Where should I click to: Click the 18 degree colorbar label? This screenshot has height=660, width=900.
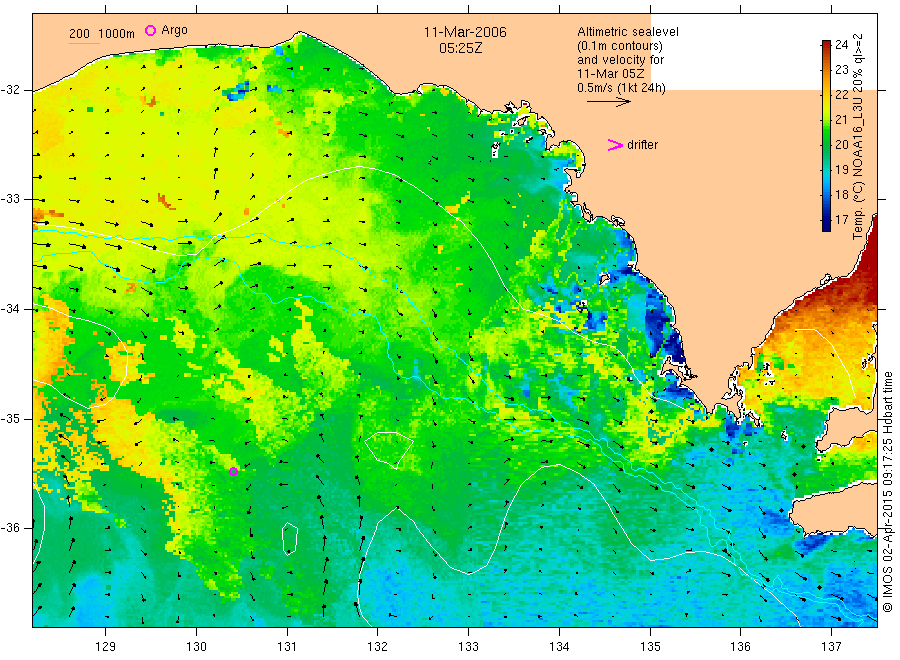[841, 195]
